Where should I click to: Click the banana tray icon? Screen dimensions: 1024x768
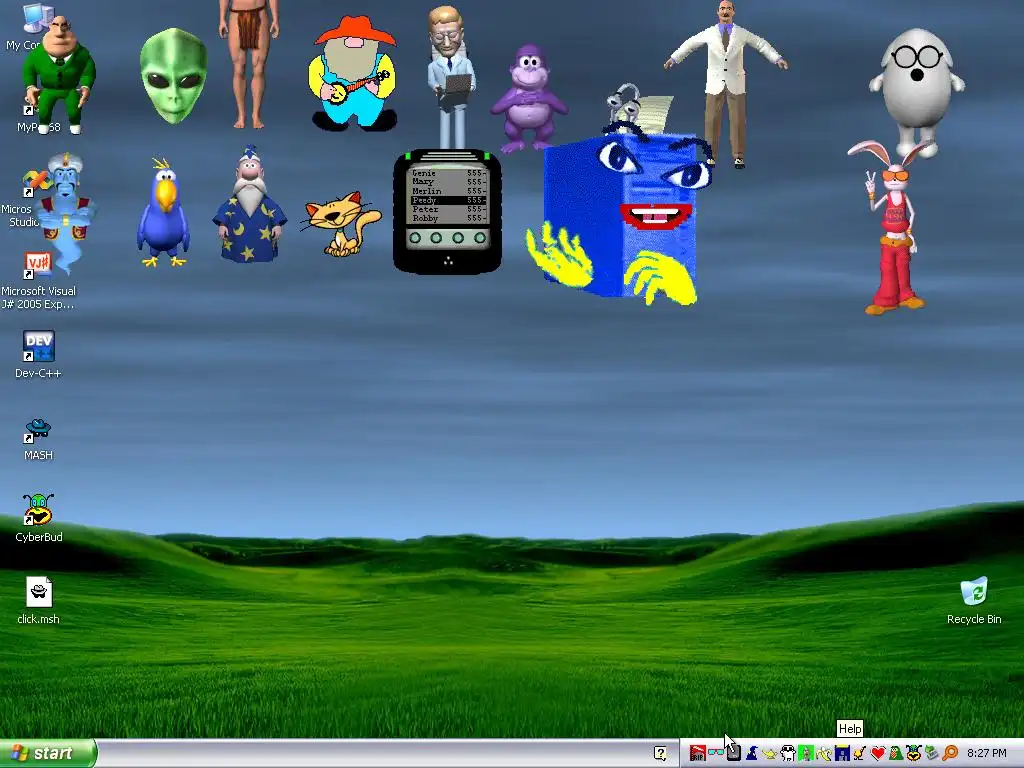tap(824, 754)
